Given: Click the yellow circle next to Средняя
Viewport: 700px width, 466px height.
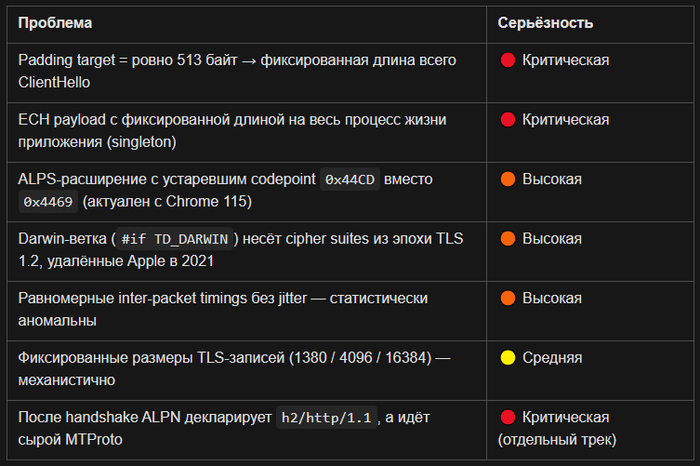Looking at the screenshot, I should tap(507, 357).
